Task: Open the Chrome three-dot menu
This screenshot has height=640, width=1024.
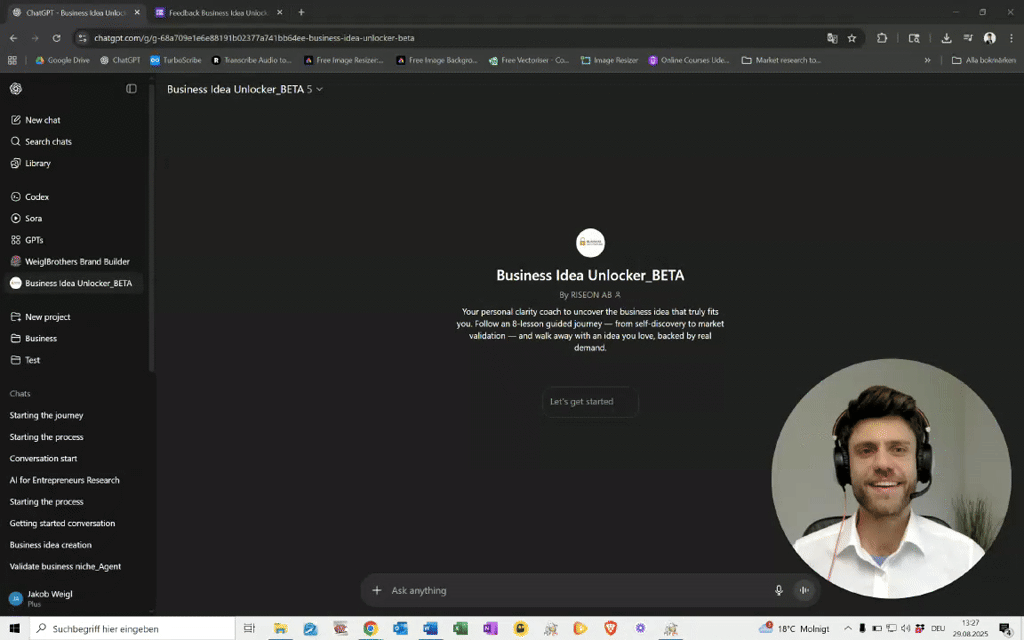Action: coord(1011,38)
